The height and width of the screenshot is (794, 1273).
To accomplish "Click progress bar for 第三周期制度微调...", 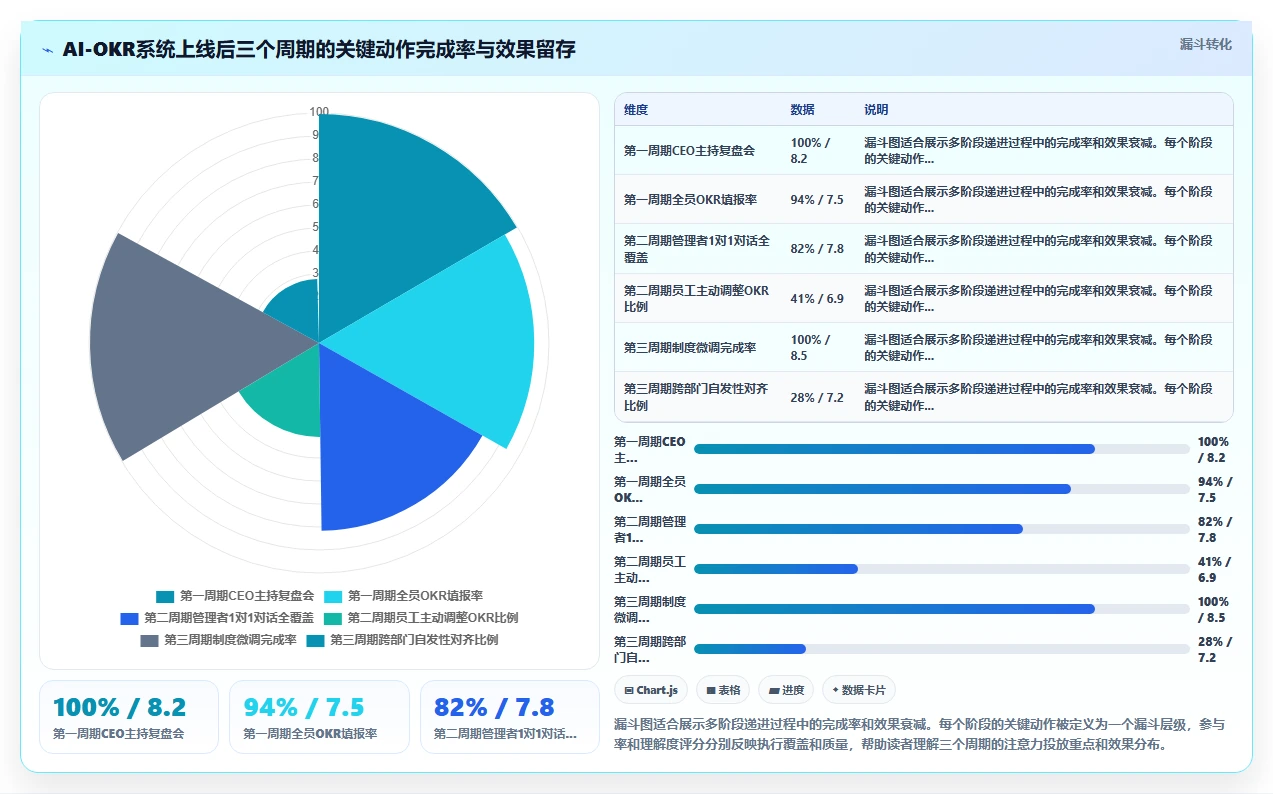I will click(942, 609).
